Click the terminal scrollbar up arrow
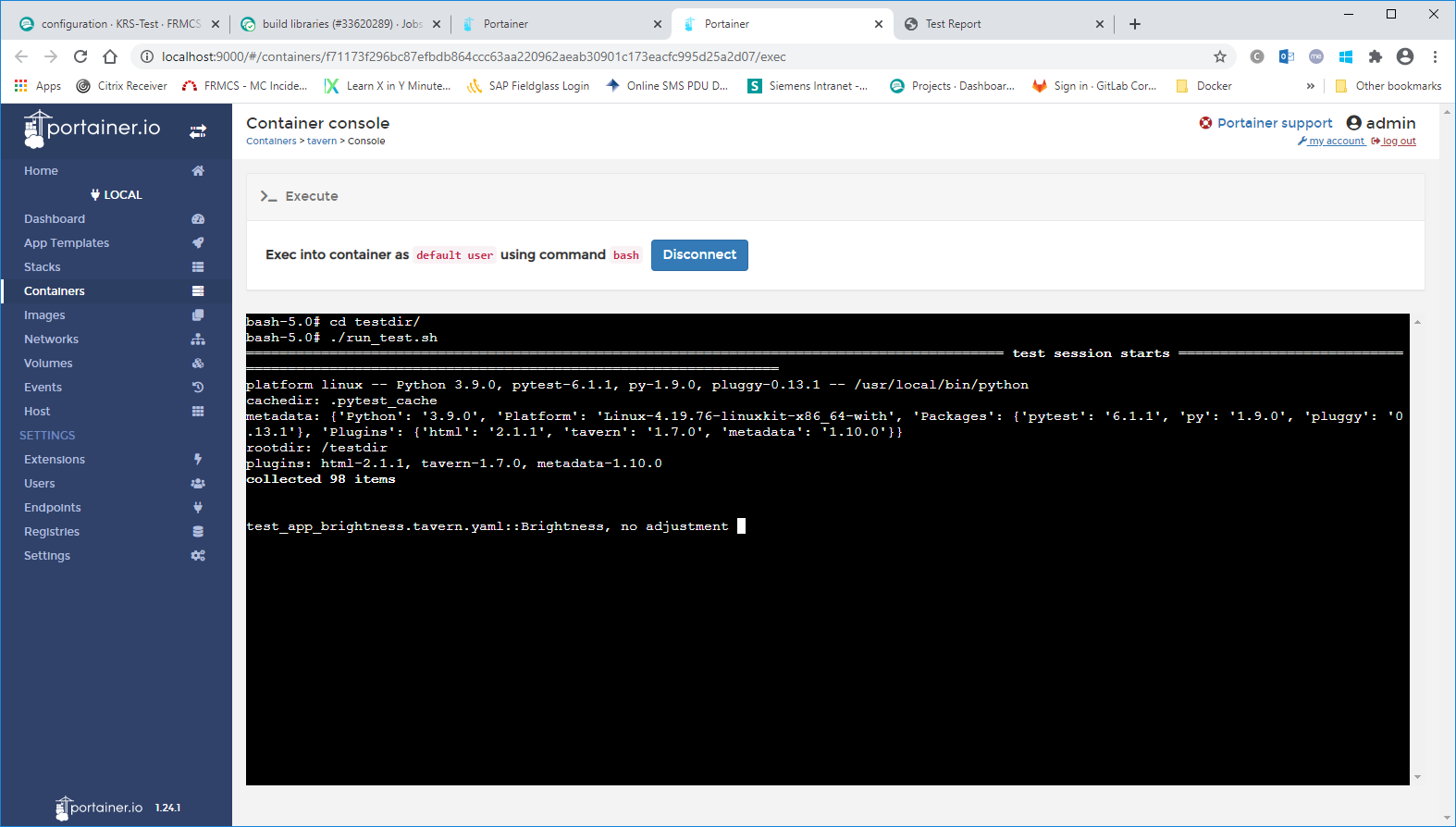 [1417, 322]
